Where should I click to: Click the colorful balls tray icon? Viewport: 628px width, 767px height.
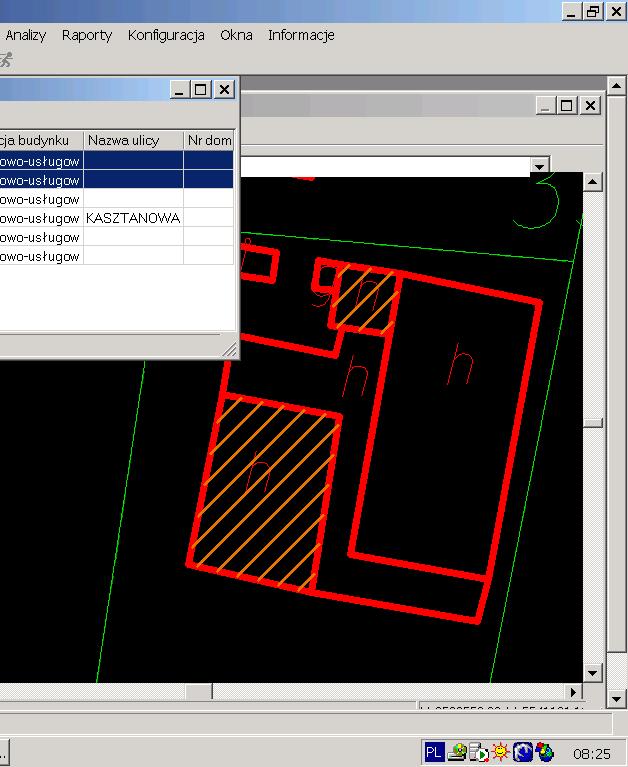[544, 752]
